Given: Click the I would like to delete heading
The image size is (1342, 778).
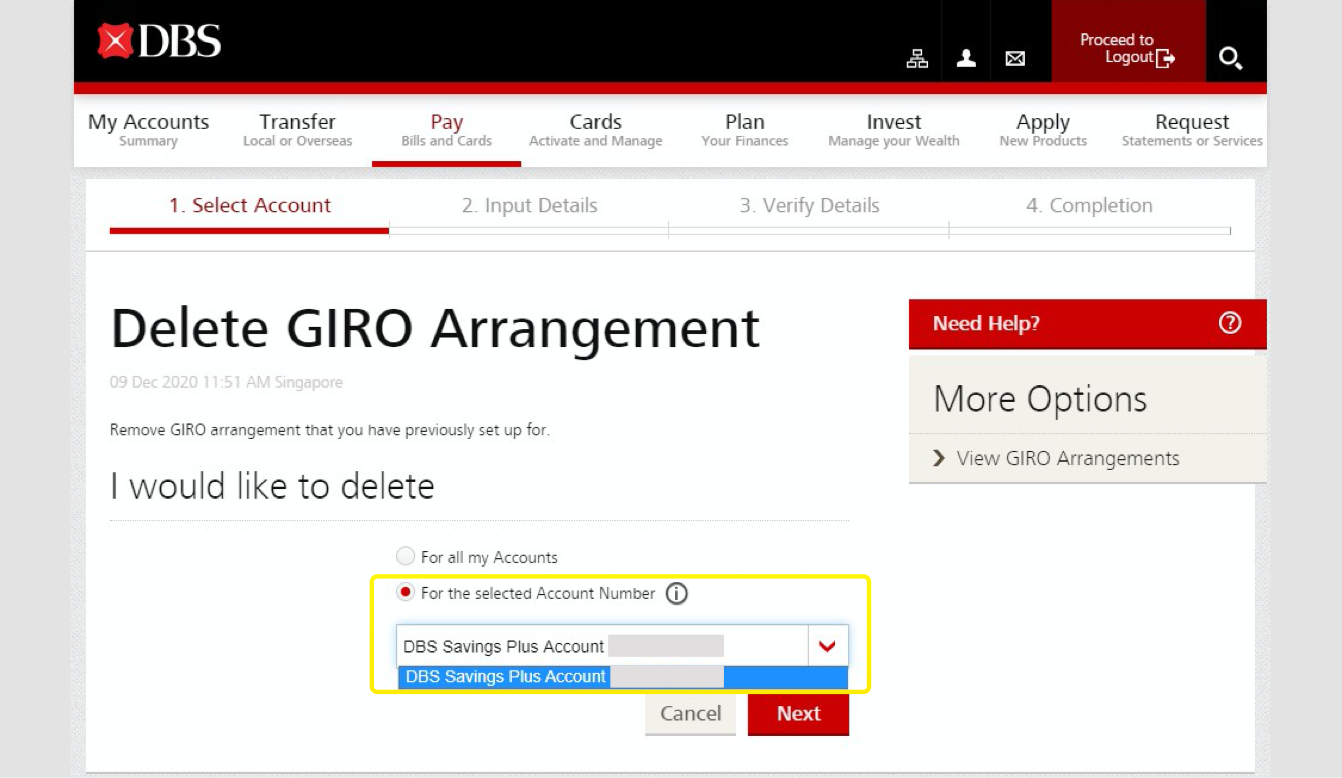Looking at the screenshot, I should click(272, 486).
